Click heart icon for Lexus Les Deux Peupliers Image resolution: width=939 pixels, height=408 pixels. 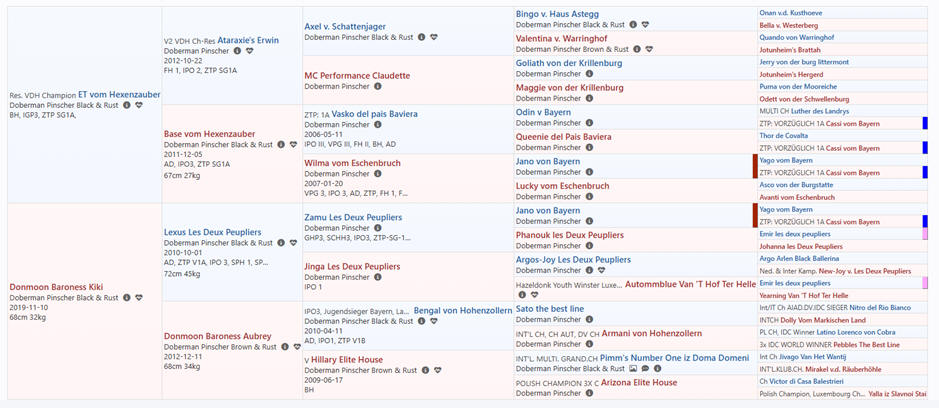[x=293, y=243]
